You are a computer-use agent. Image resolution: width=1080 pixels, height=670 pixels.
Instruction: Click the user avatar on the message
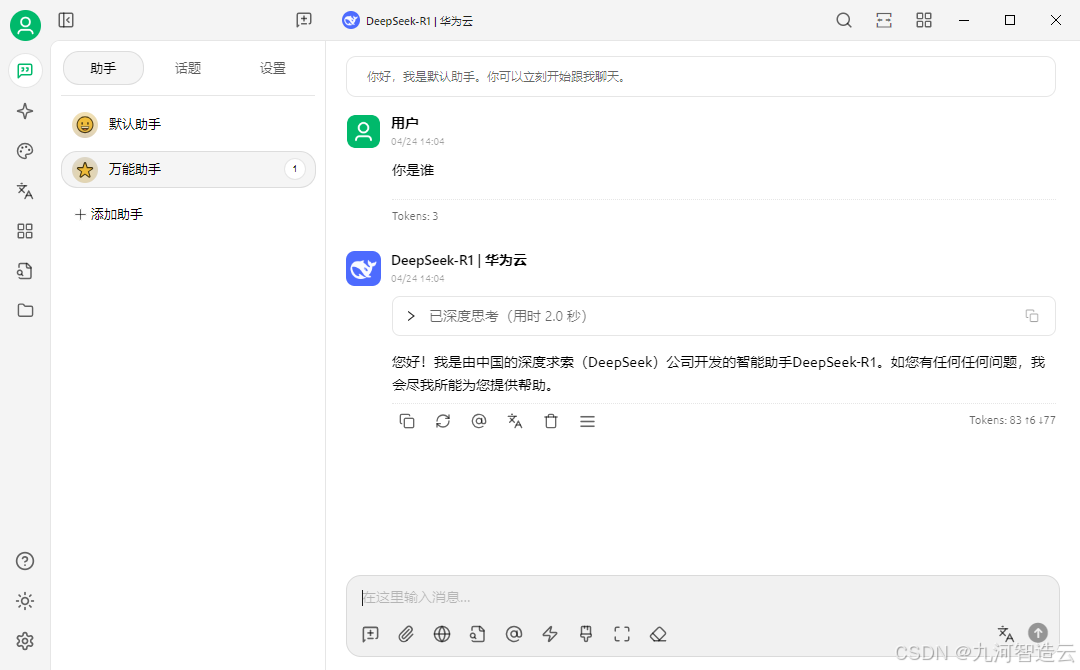click(x=364, y=132)
